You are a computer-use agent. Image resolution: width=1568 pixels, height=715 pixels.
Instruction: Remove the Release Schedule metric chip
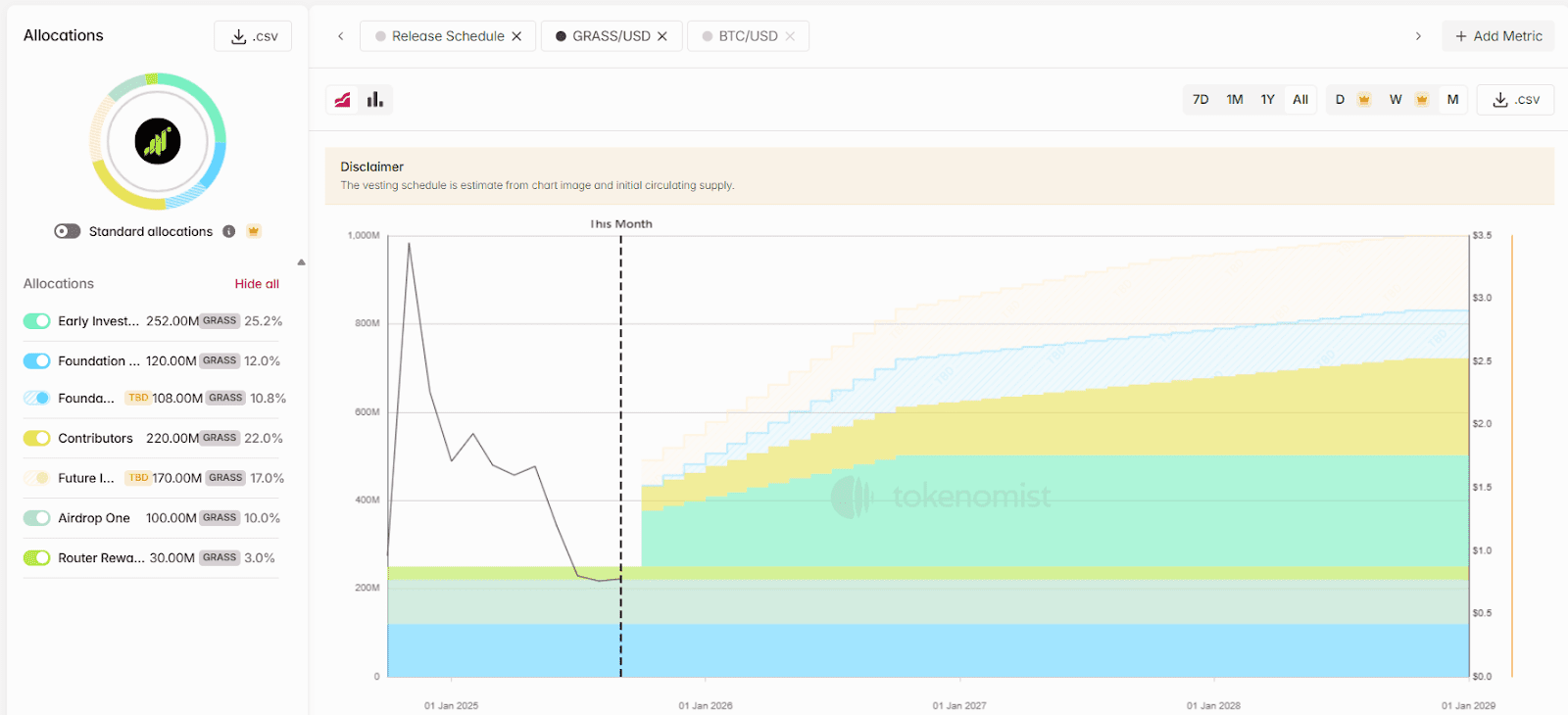coord(516,36)
